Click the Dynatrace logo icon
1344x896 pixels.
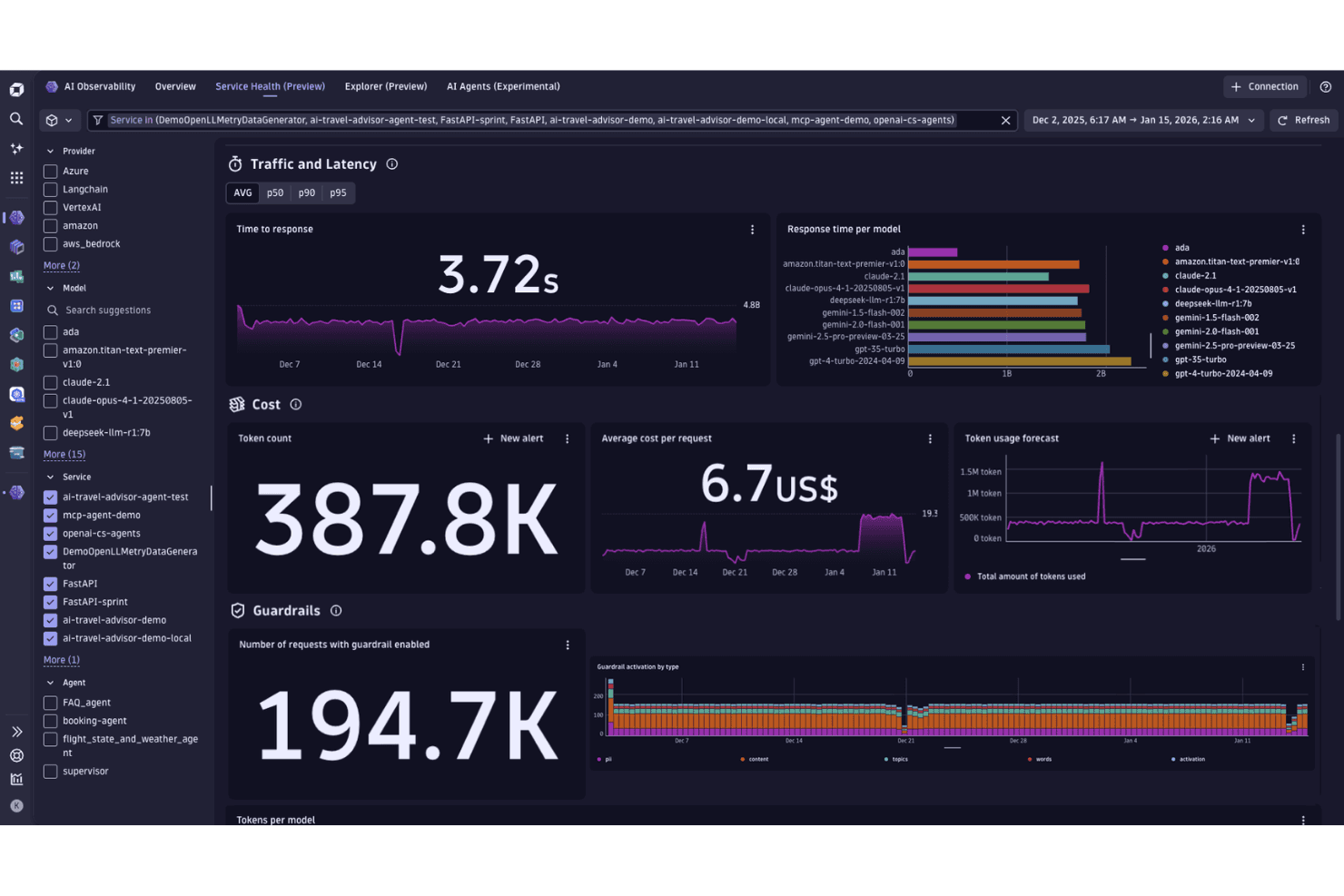tap(16, 89)
